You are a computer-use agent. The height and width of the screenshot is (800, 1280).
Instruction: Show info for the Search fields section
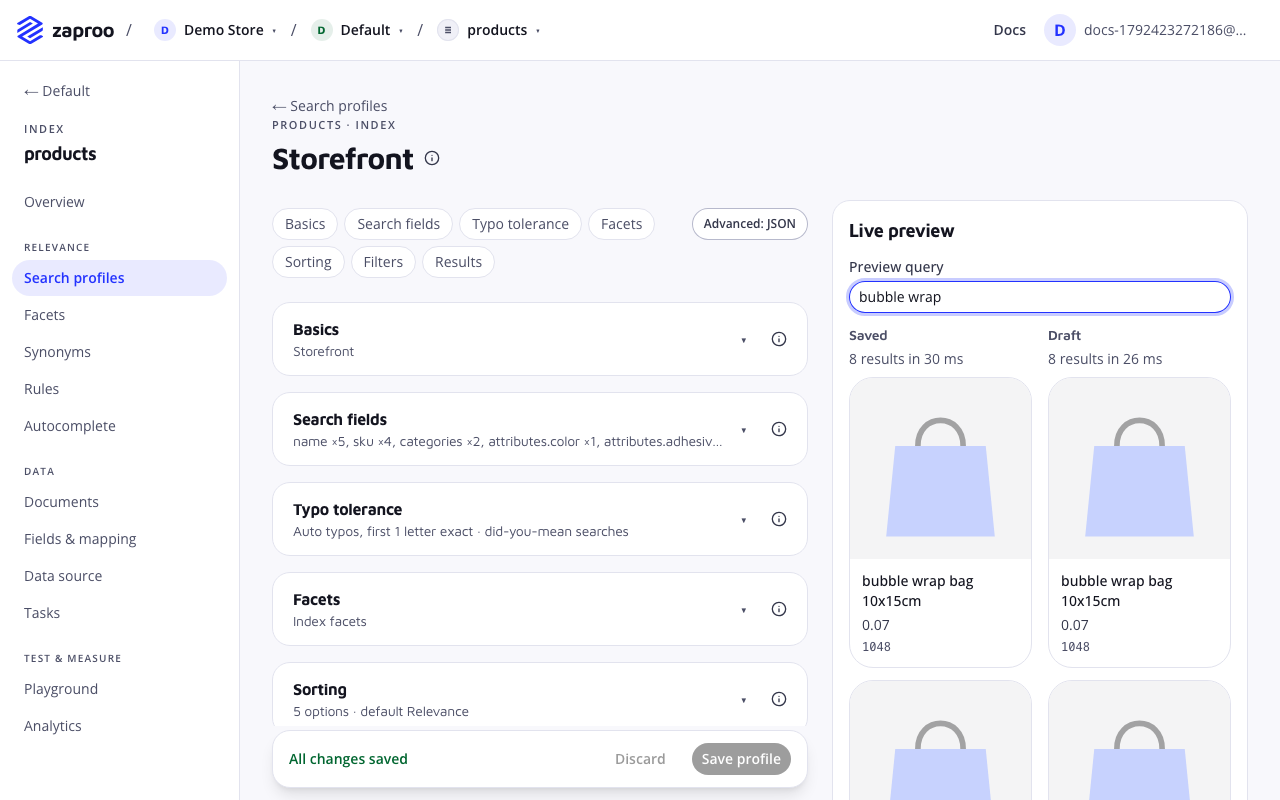click(779, 429)
